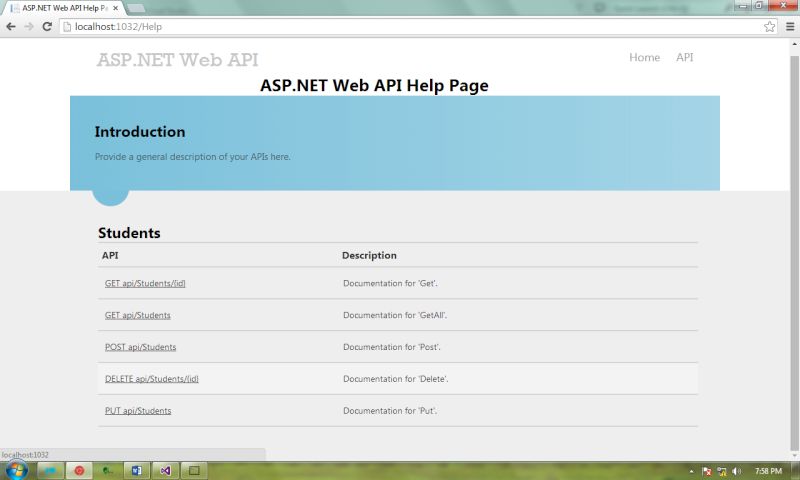Open the volume speaker tray icon

click(x=737, y=471)
